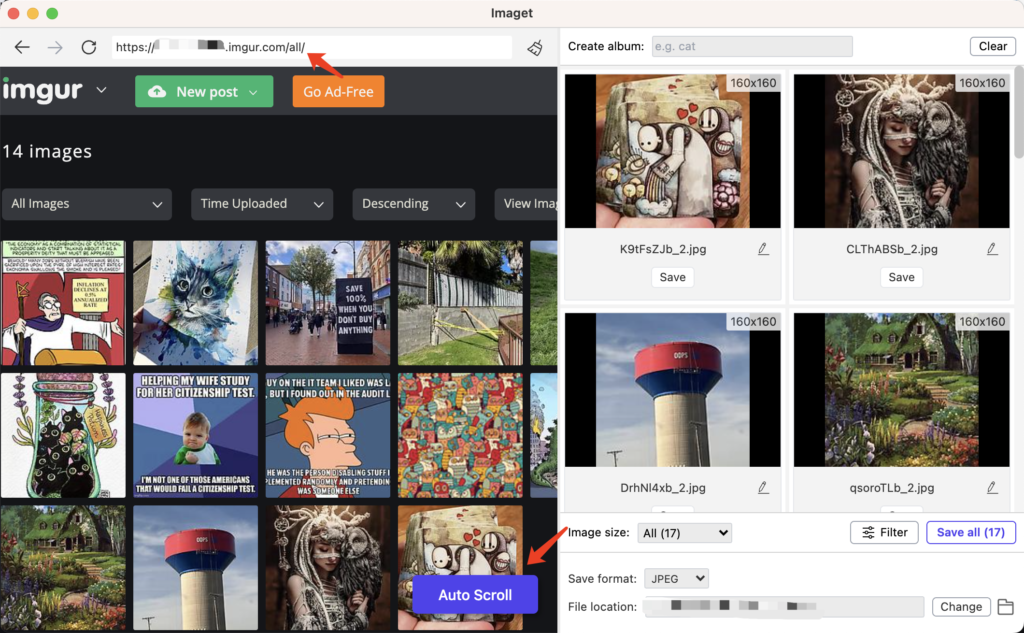
Task: Change the Save format from JPEG
Action: pos(676,578)
